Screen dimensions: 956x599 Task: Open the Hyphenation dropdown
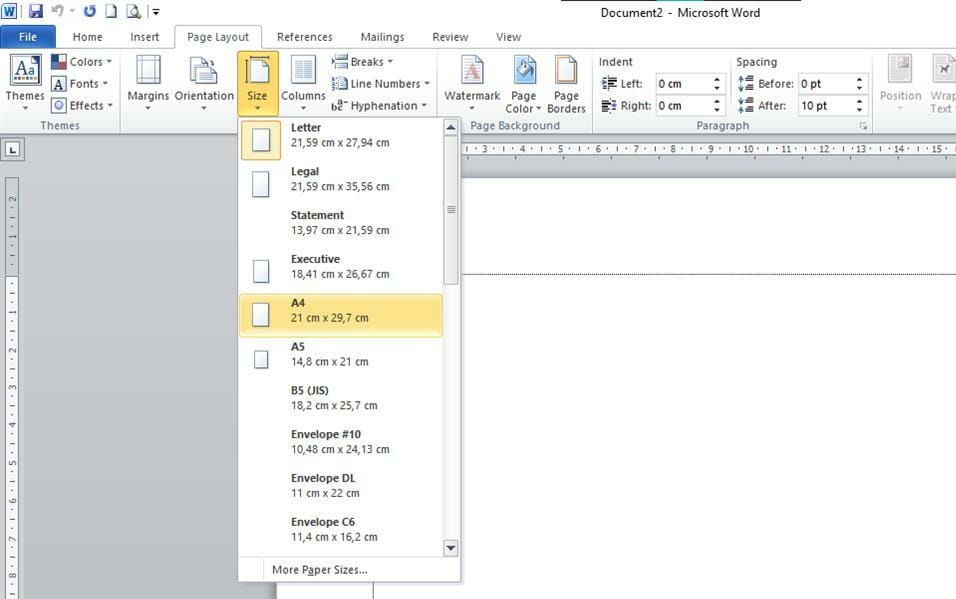click(x=380, y=106)
